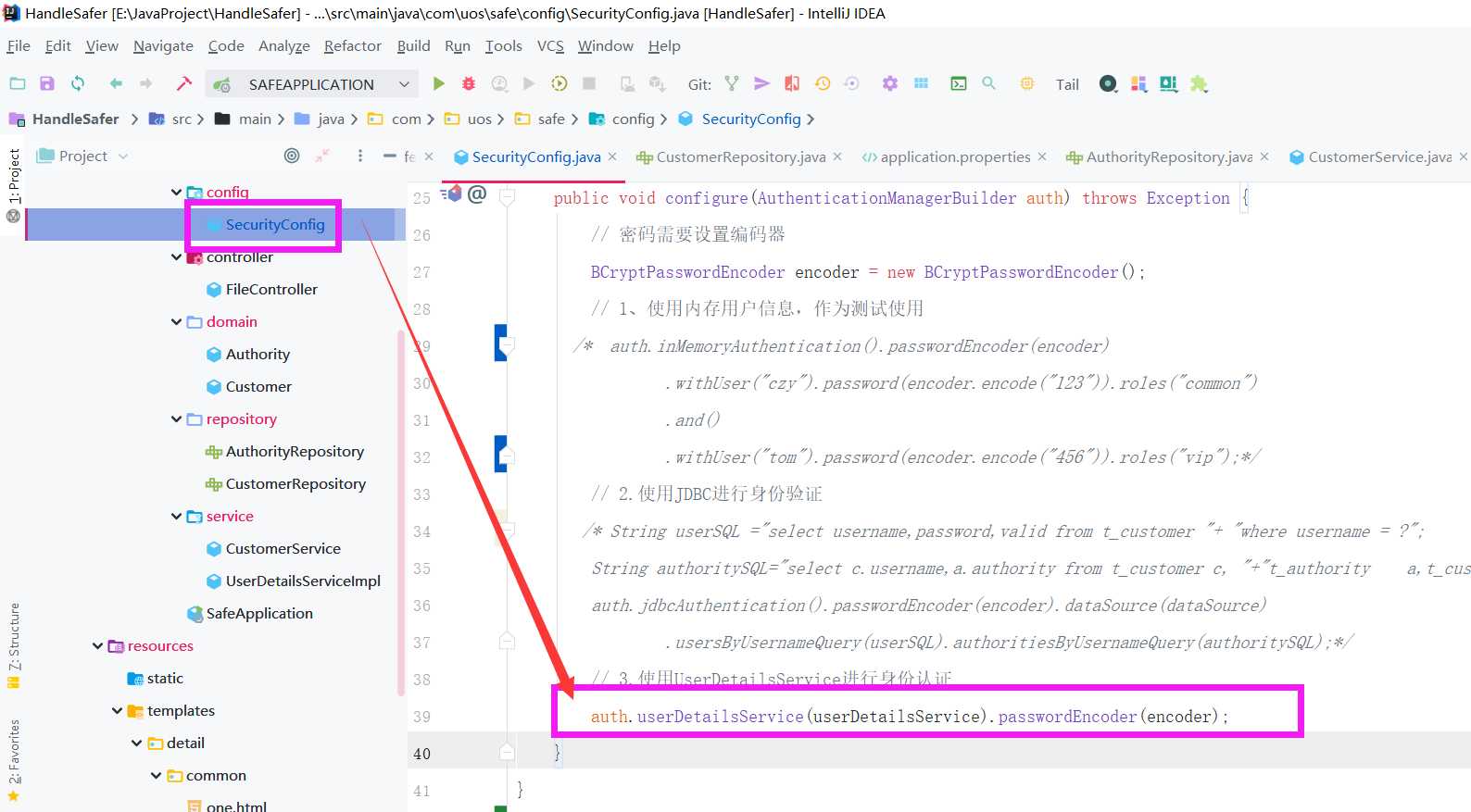Click the green puzzle plugin icon
Screen dimensions: 1471x812
click(1199, 84)
